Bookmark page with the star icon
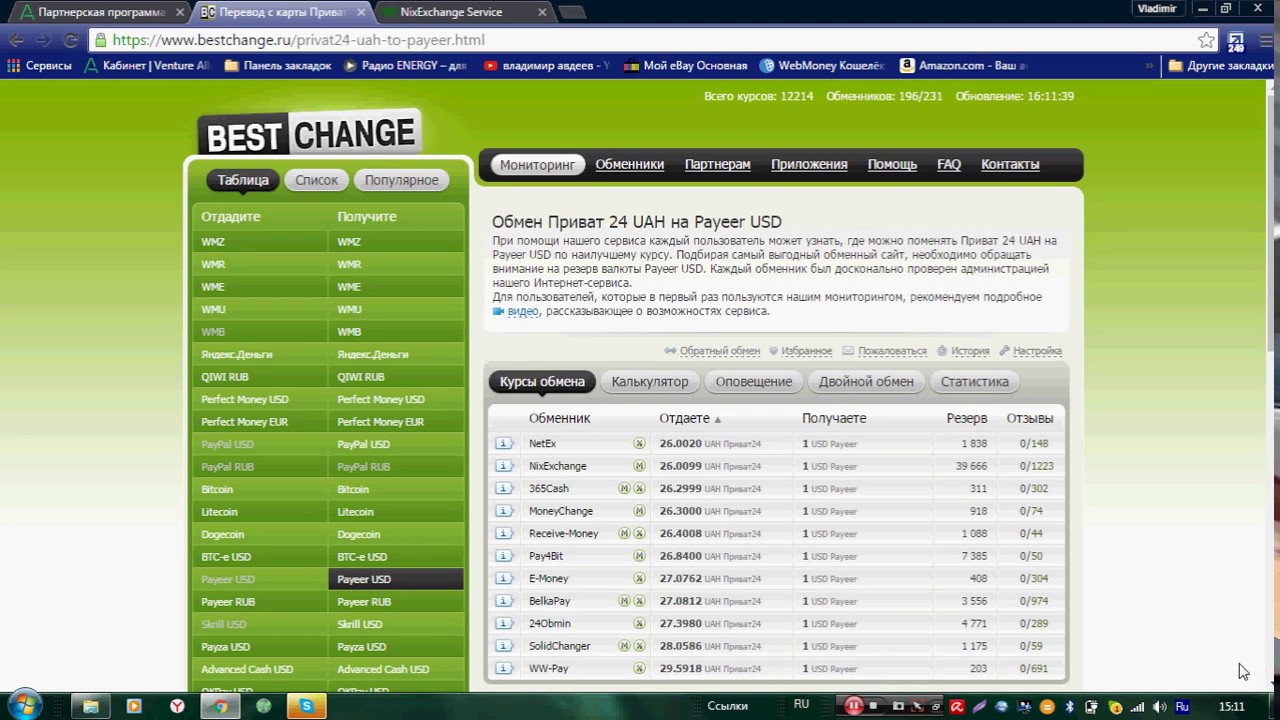 1207,40
